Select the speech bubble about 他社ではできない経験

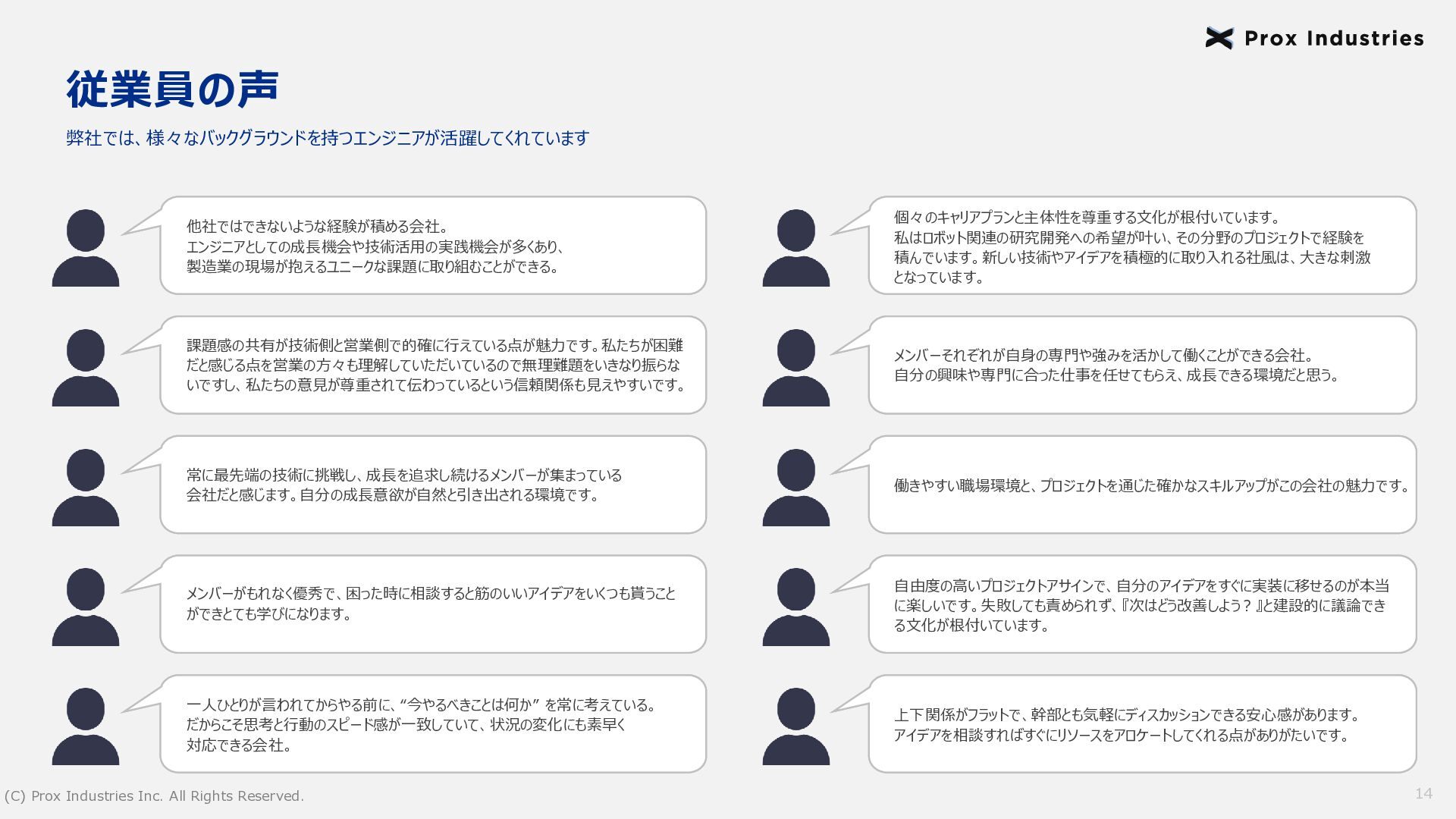click(x=433, y=246)
